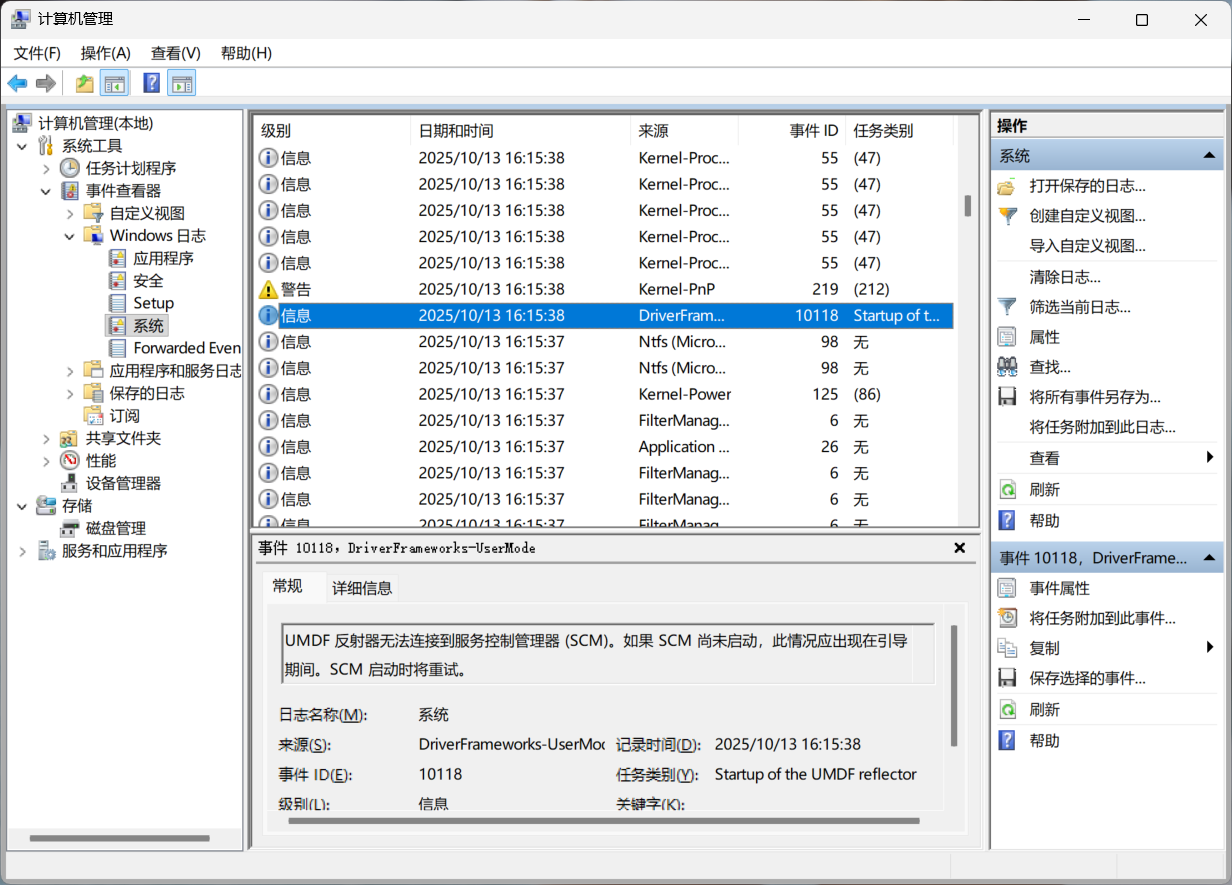
Task: Click 帮助 link under 系统 section
Action: (1045, 521)
